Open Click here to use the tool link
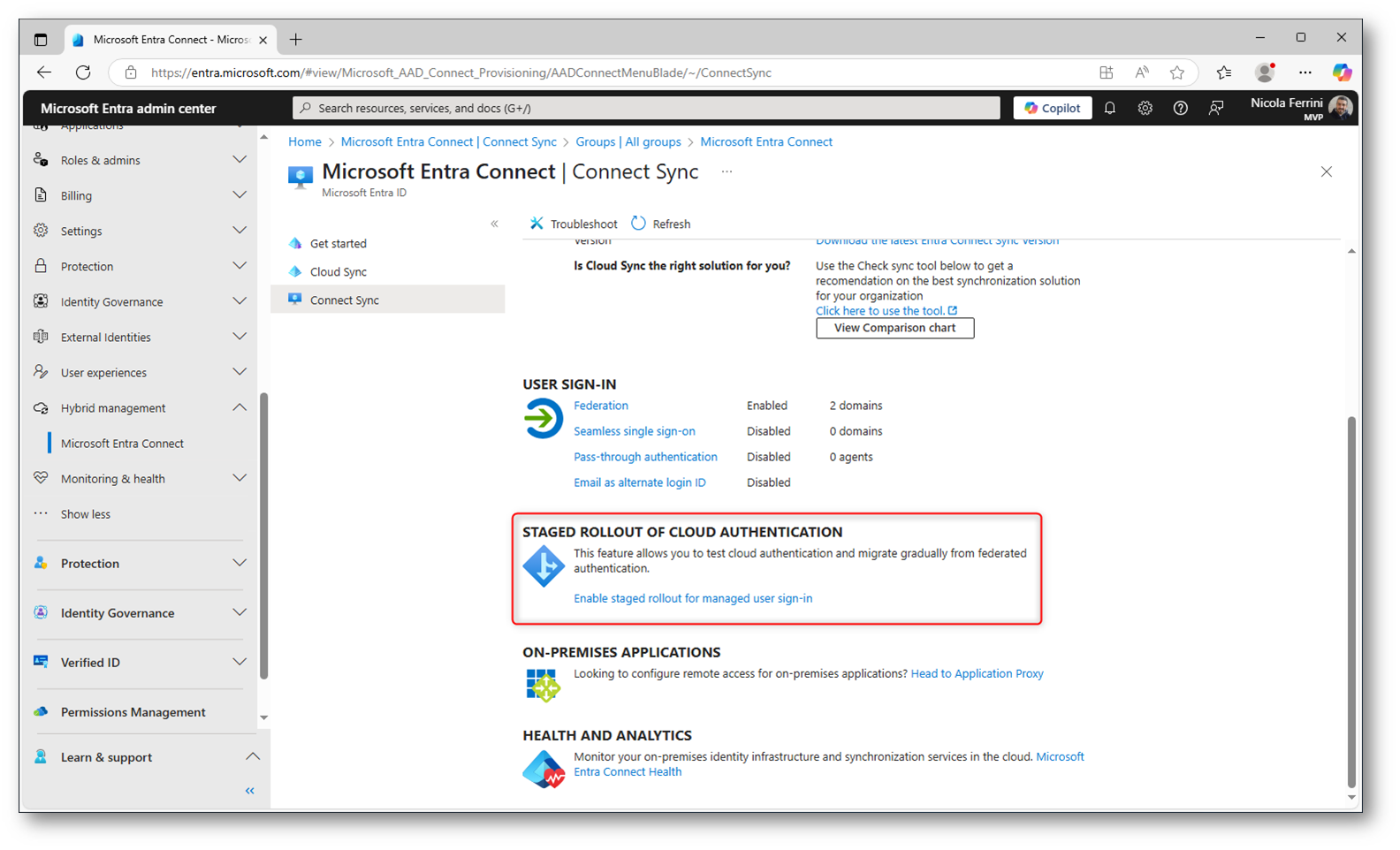Screen dimensions: 1400x850 pyautogui.click(x=886, y=311)
